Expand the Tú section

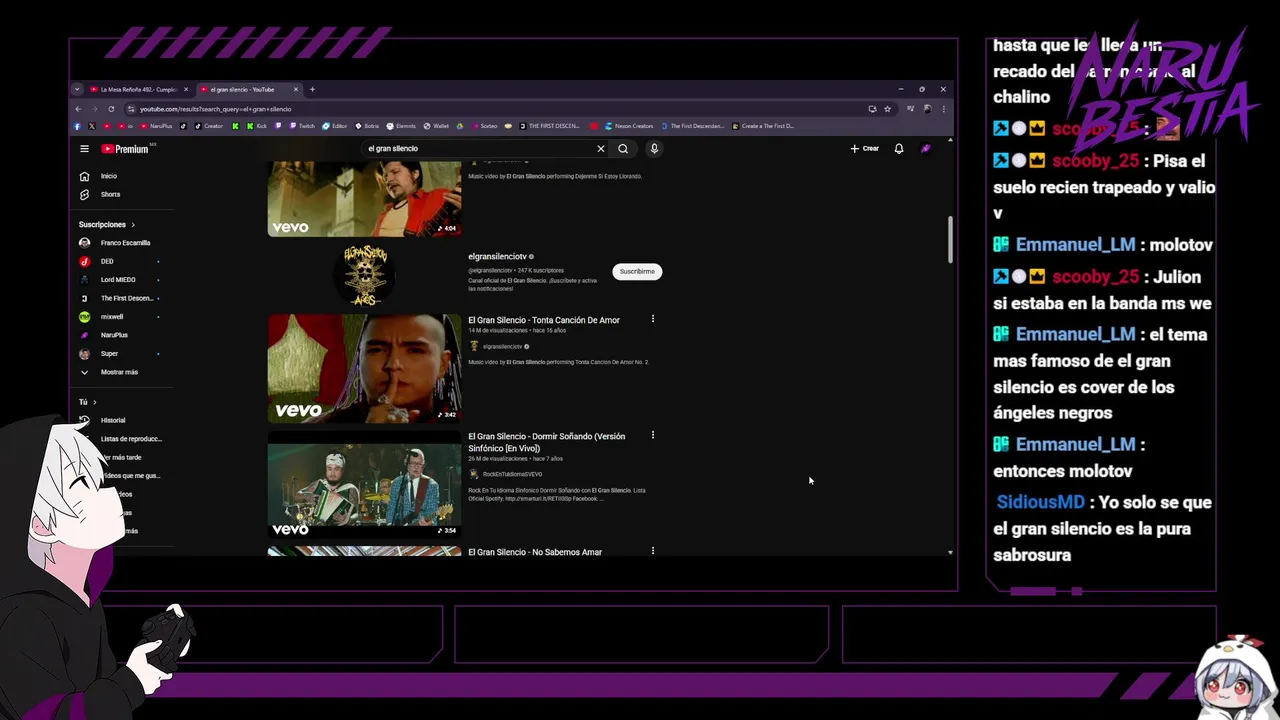88,402
